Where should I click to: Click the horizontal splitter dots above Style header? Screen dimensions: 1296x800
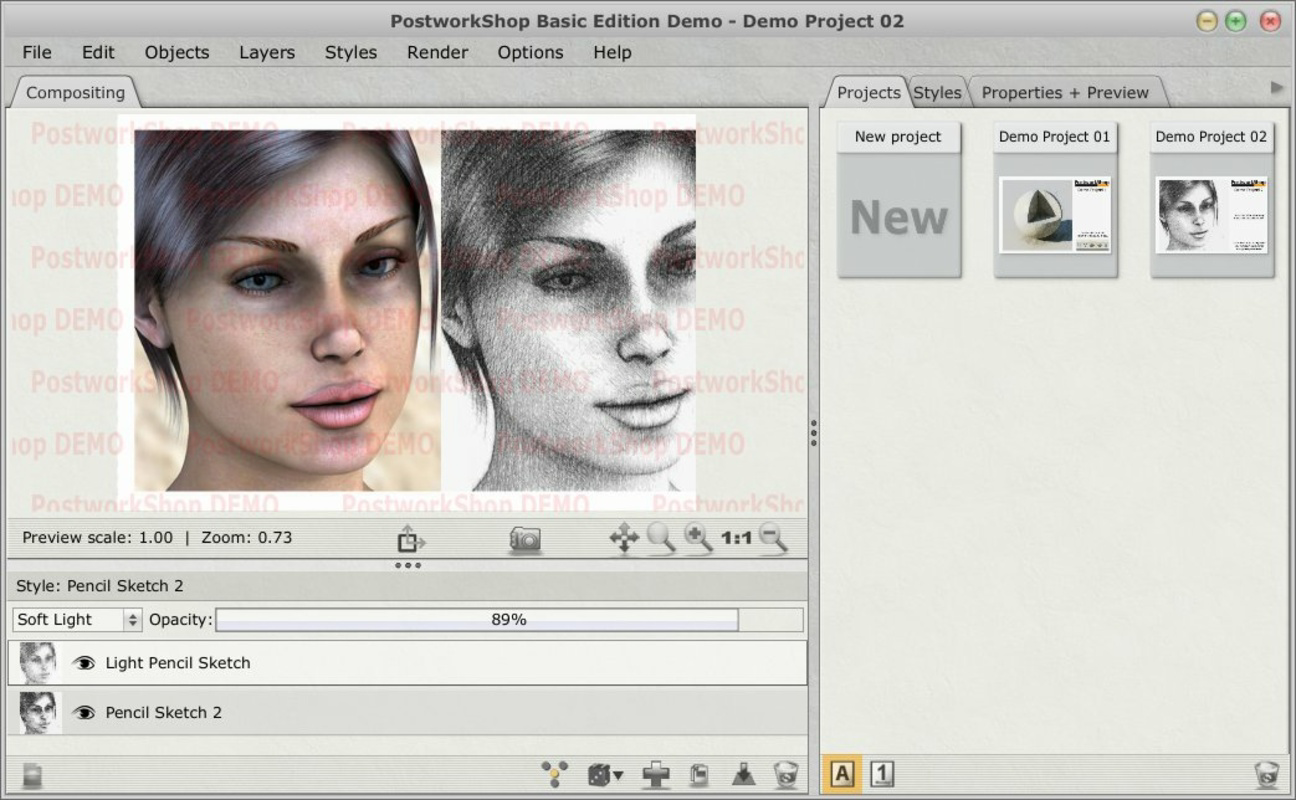point(408,565)
